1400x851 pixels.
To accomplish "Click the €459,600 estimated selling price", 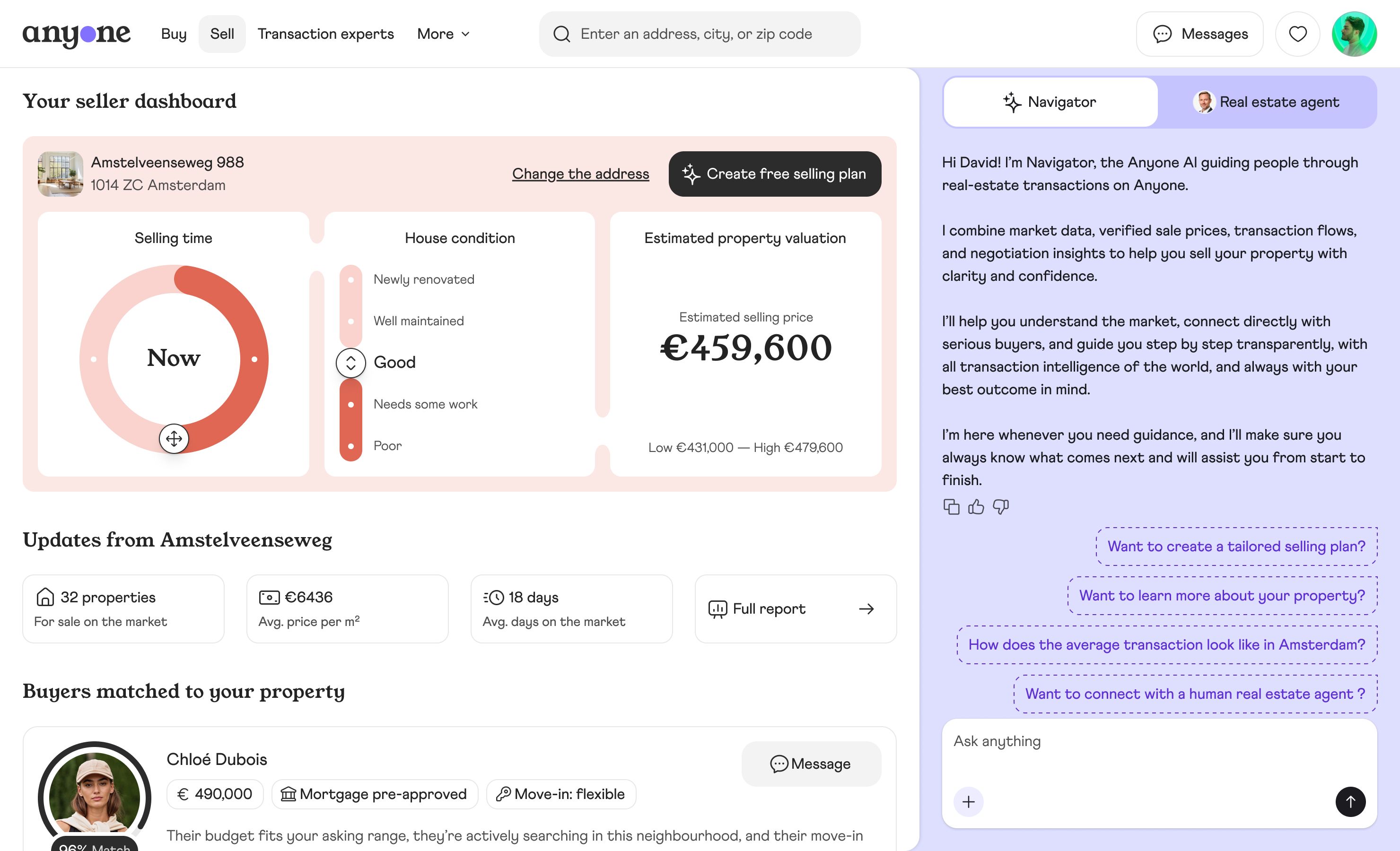I will tap(745, 347).
